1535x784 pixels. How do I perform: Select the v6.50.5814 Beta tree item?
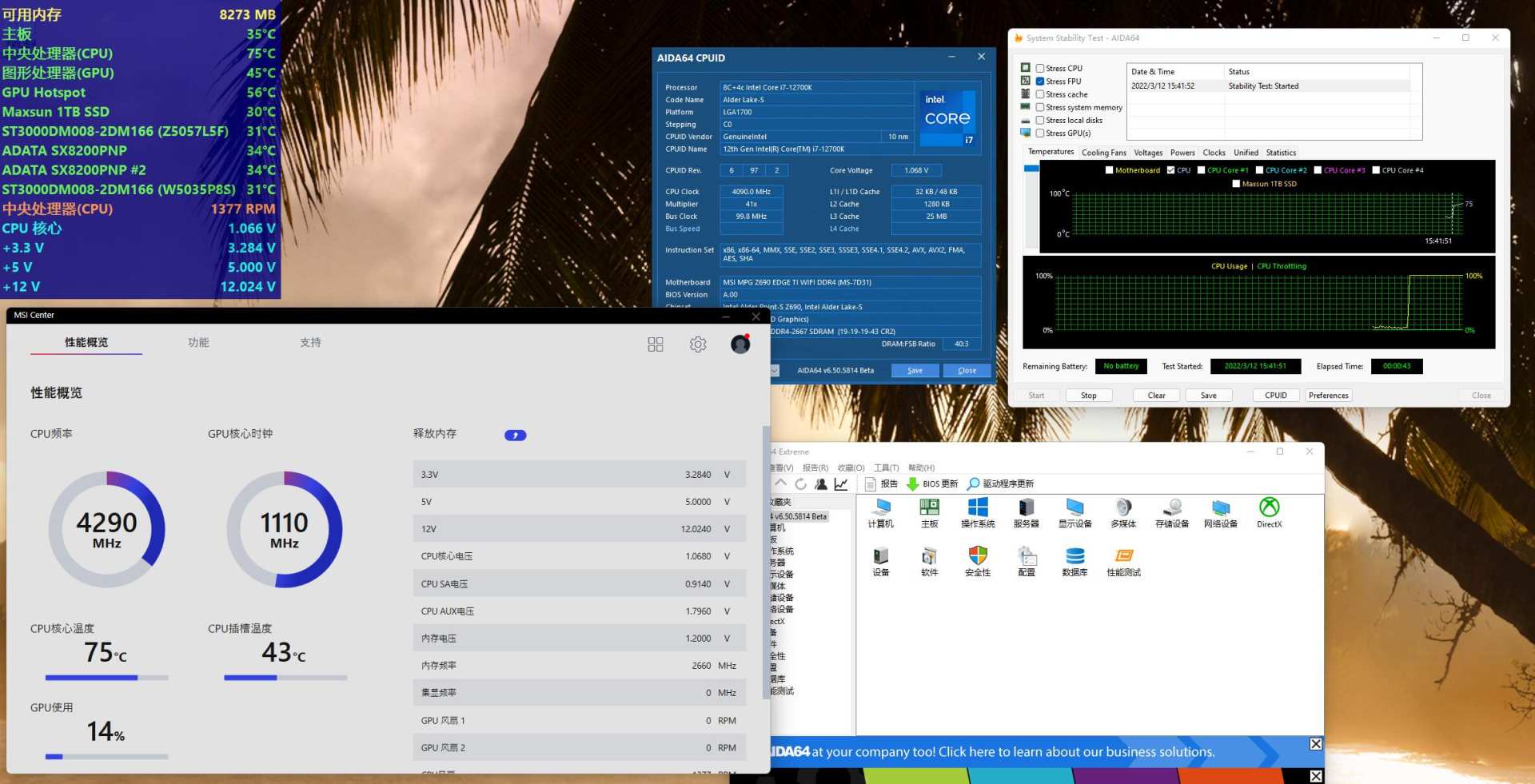coord(800,517)
